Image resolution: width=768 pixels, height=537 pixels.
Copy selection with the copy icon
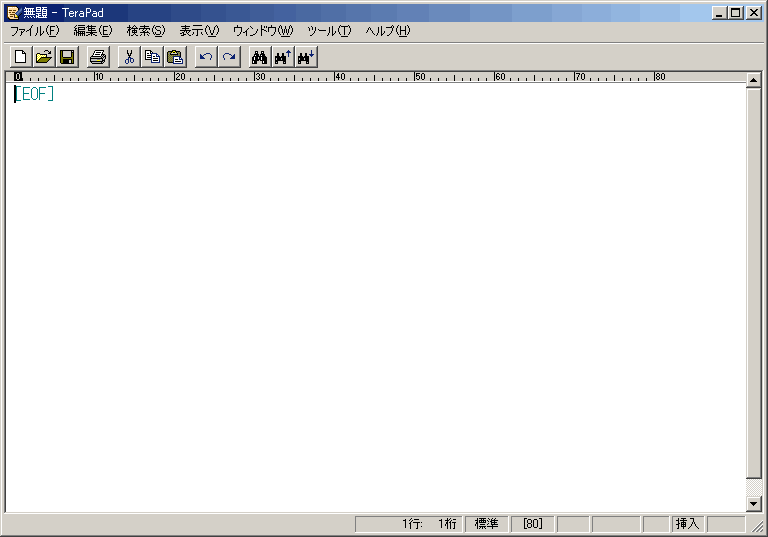point(152,57)
